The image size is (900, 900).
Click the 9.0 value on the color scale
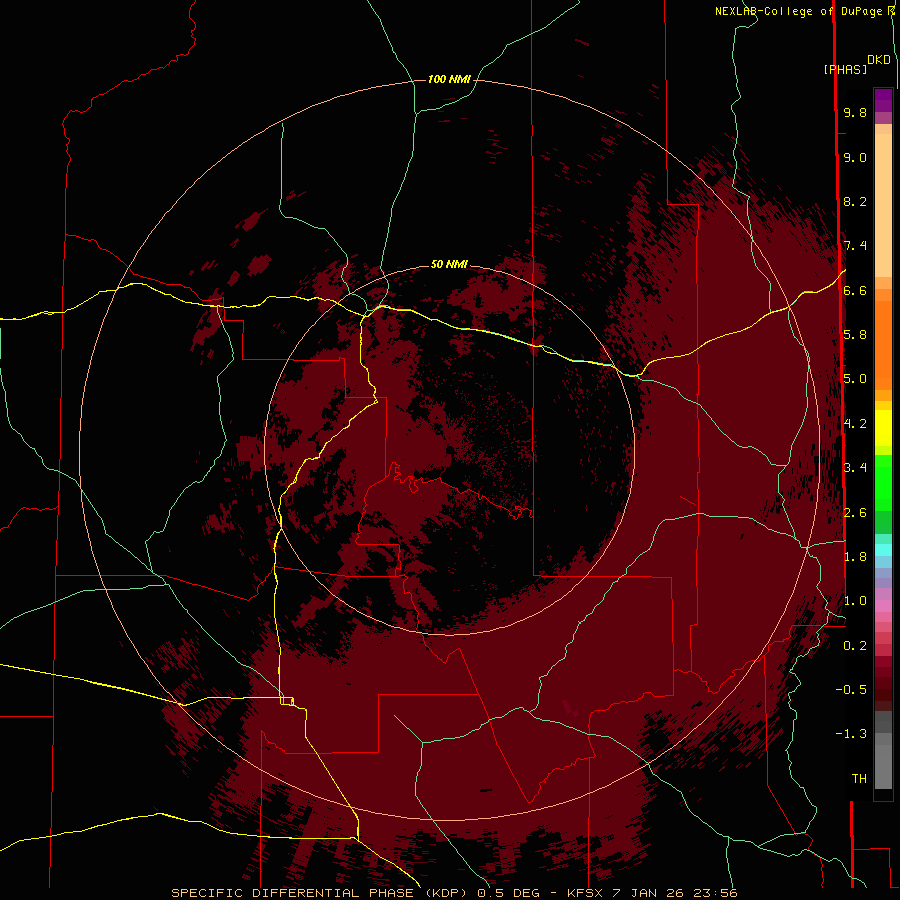[855, 157]
